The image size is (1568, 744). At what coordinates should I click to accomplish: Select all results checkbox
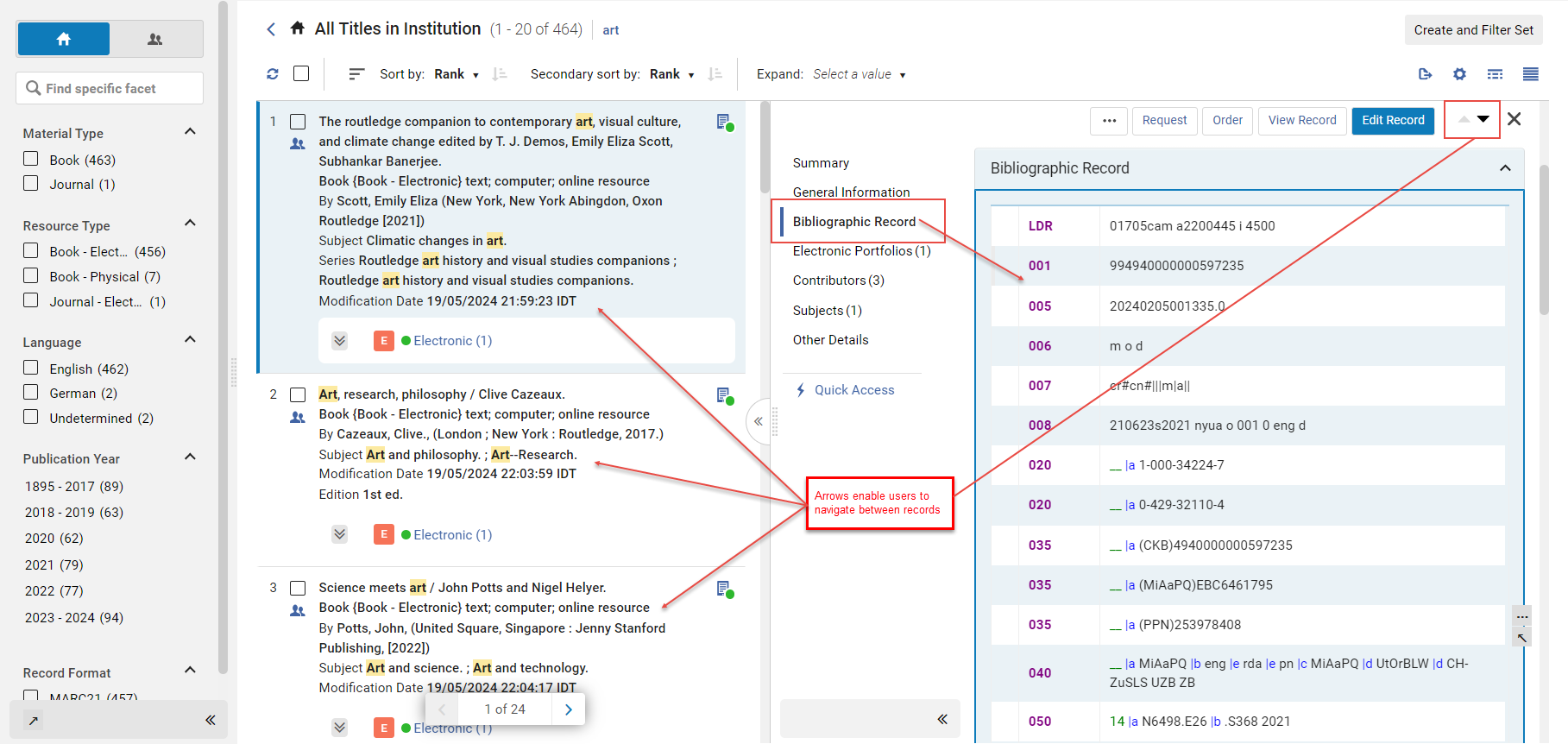click(x=301, y=73)
